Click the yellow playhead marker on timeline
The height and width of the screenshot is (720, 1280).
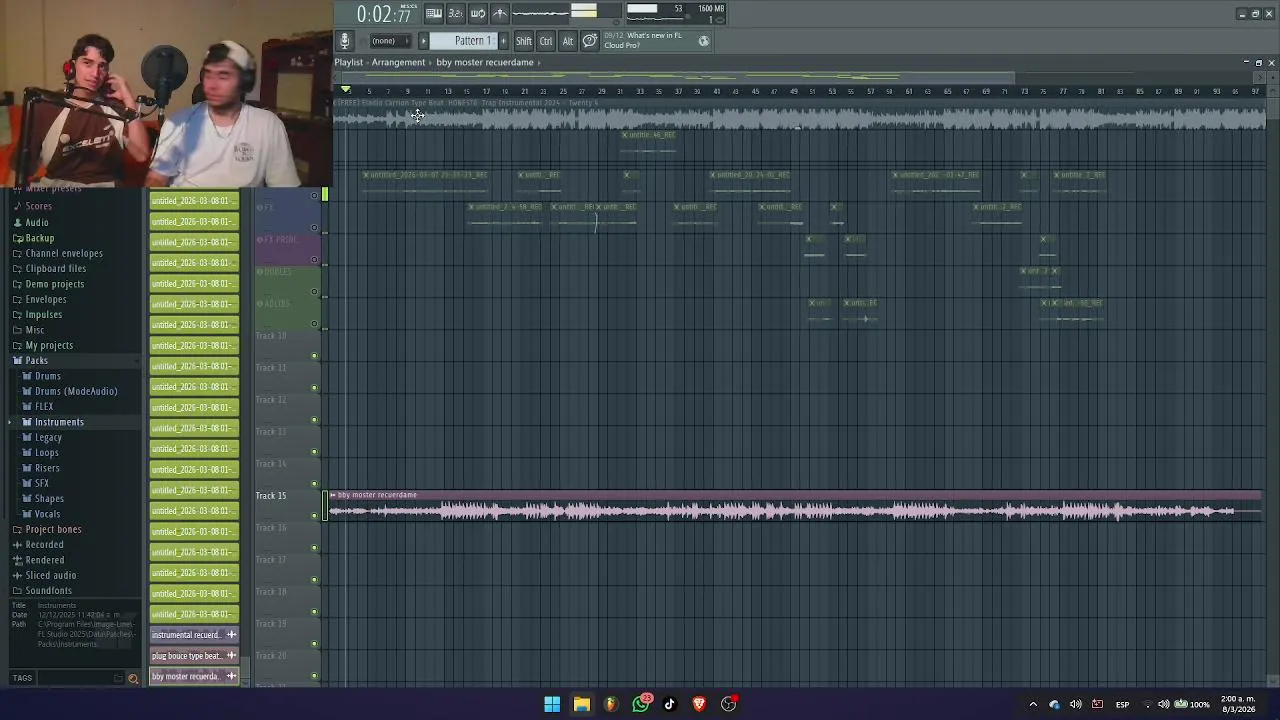pyautogui.click(x=345, y=90)
